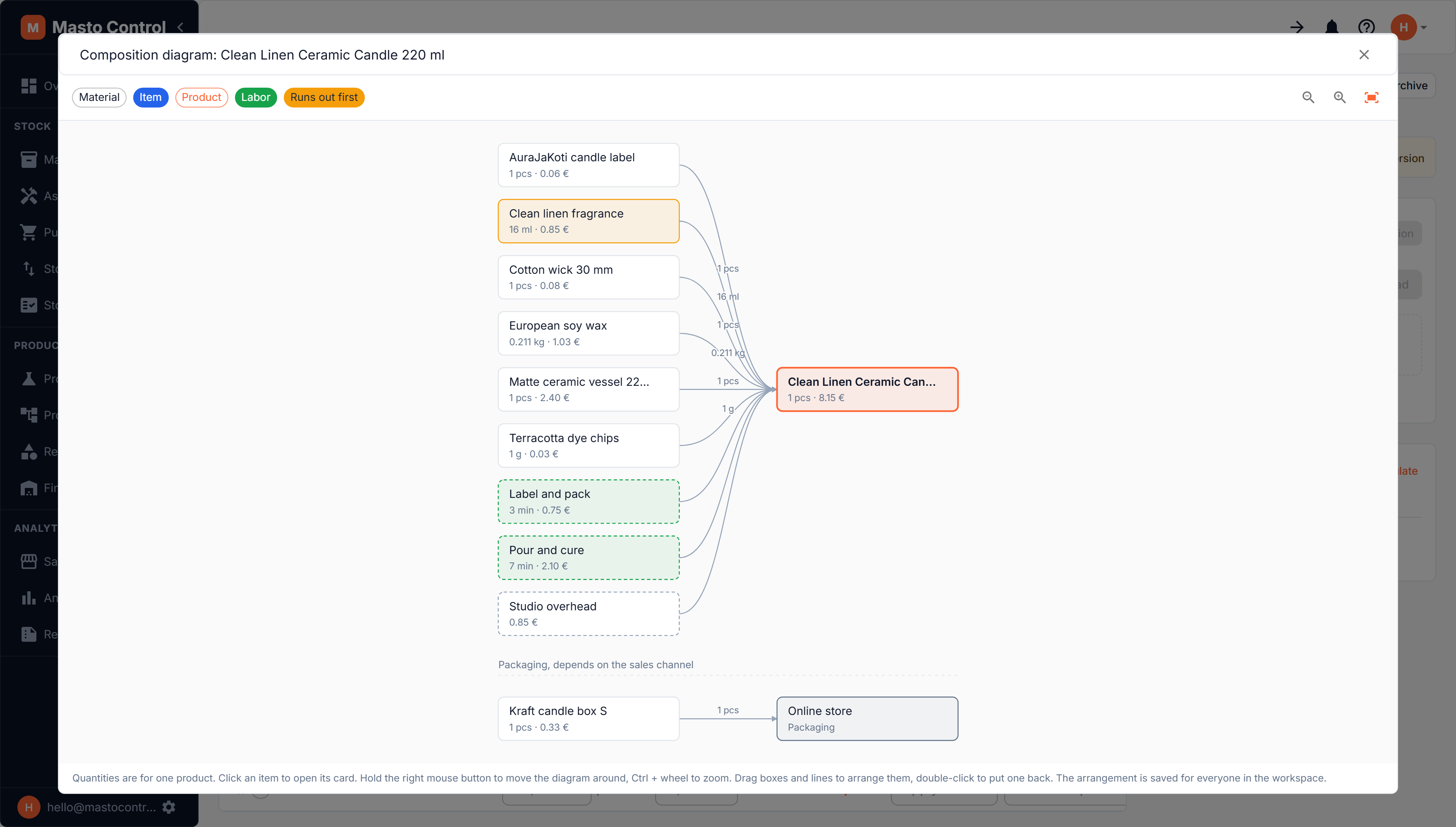
Task: Open the materials box icon in sidebar
Action: tap(29, 160)
